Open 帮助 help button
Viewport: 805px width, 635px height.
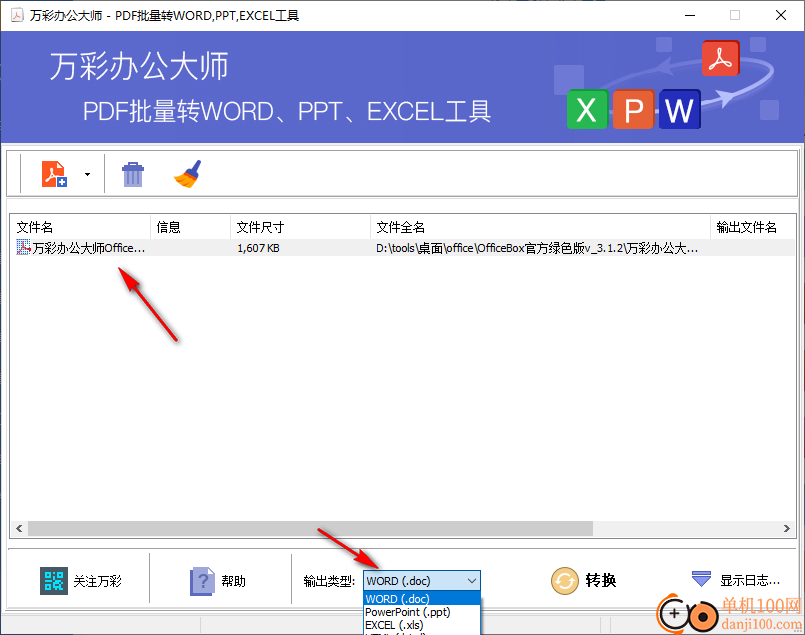tap(218, 581)
